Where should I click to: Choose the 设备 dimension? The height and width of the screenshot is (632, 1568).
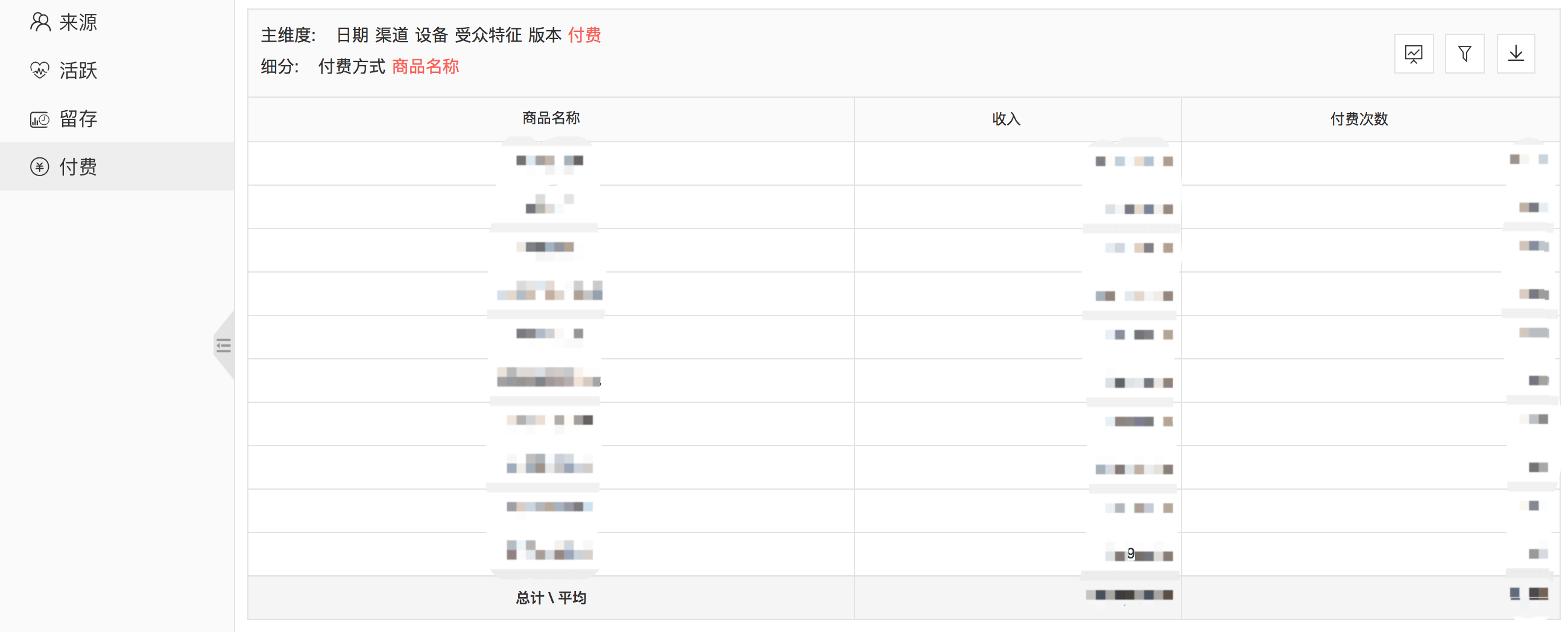pos(431,36)
